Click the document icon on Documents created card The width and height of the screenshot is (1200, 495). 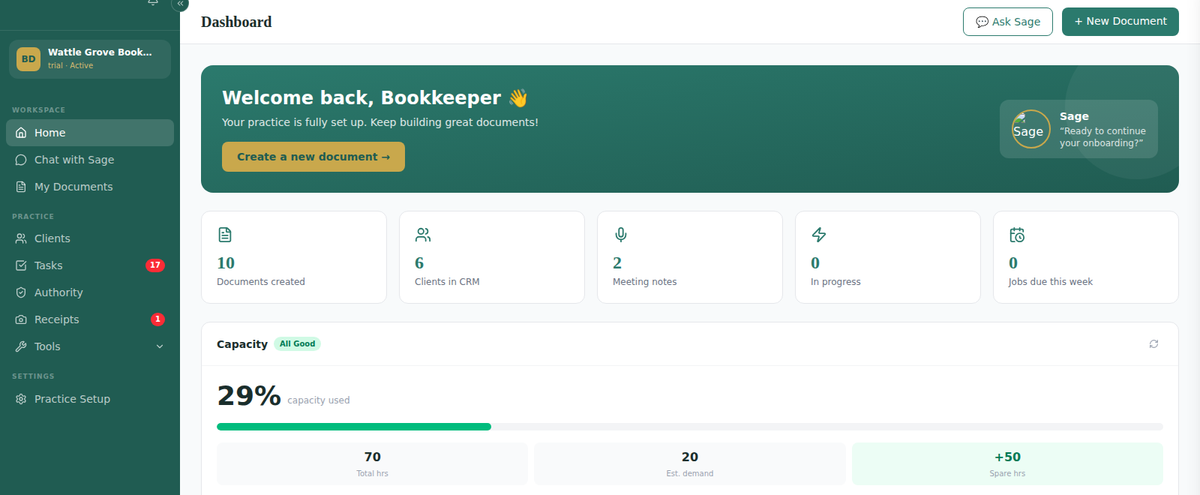click(x=225, y=235)
